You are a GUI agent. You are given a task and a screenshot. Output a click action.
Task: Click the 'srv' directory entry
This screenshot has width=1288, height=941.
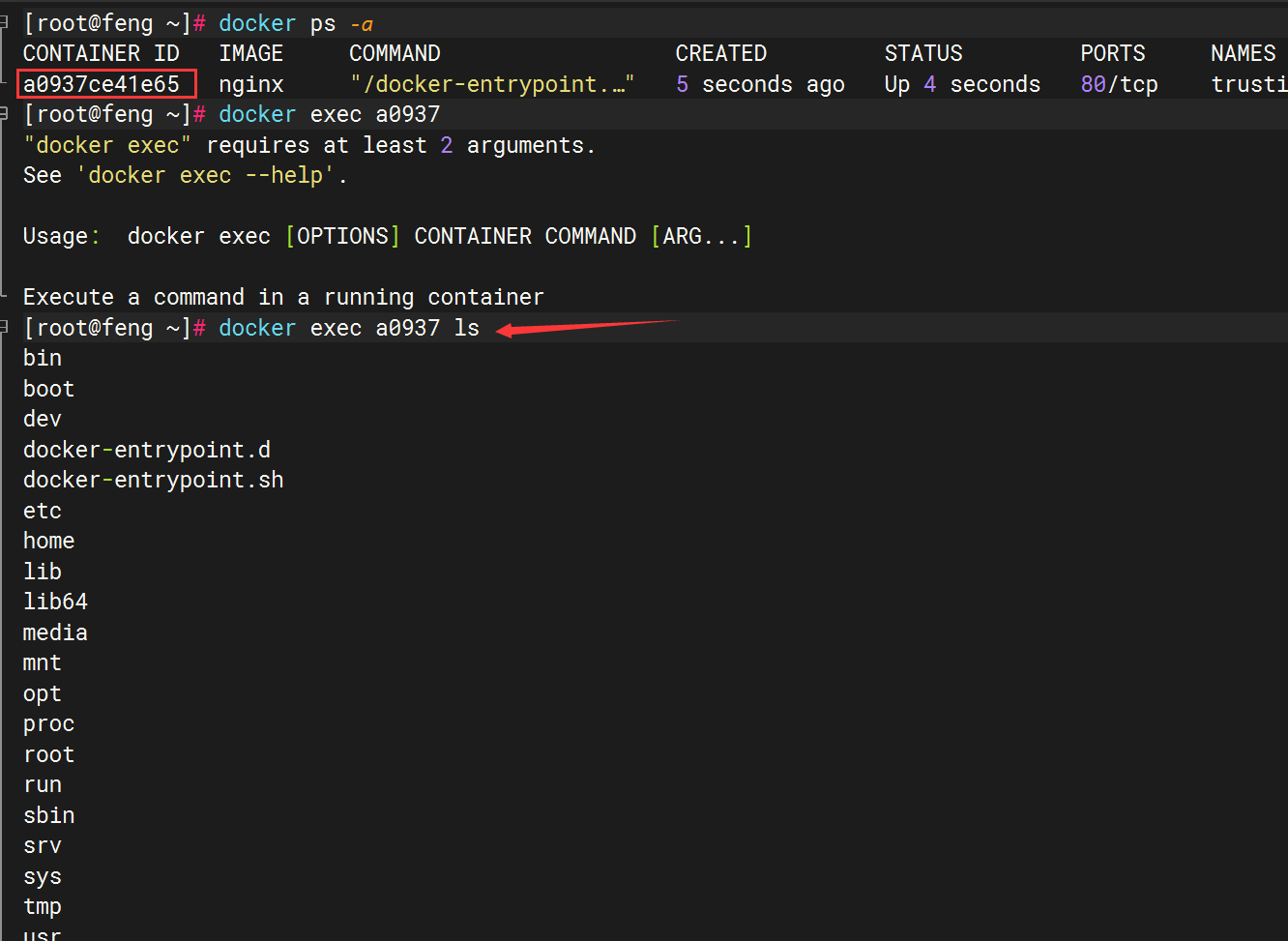click(x=43, y=845)
